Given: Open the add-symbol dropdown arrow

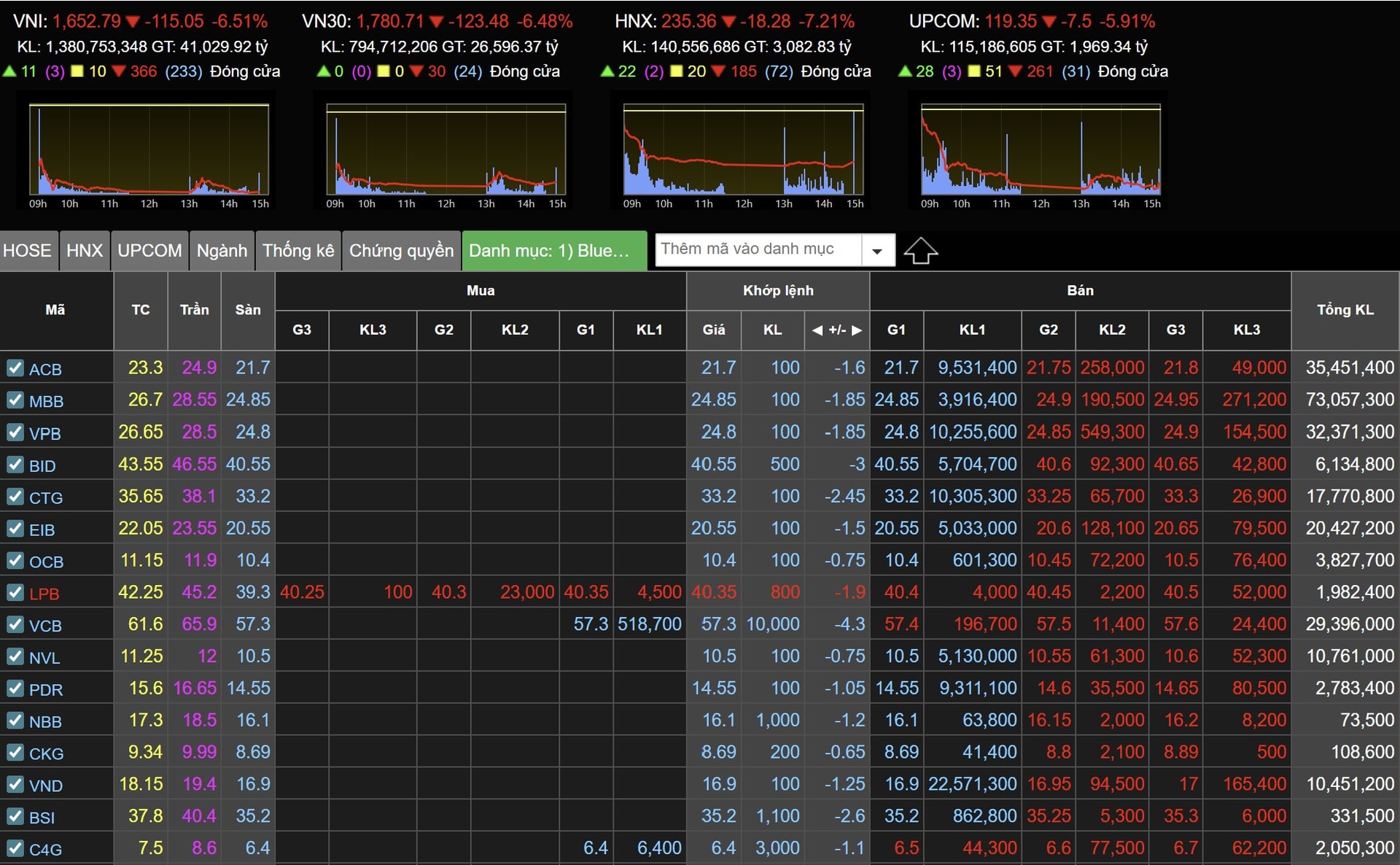Looking at the screenshot, I should (877, 251).
